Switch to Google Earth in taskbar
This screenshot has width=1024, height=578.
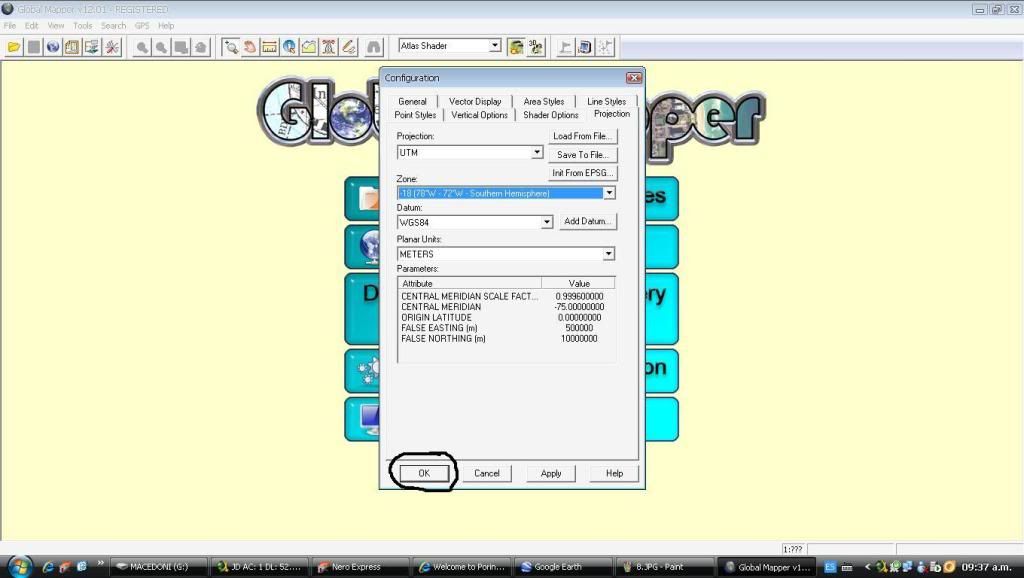[x=563, y=567]
